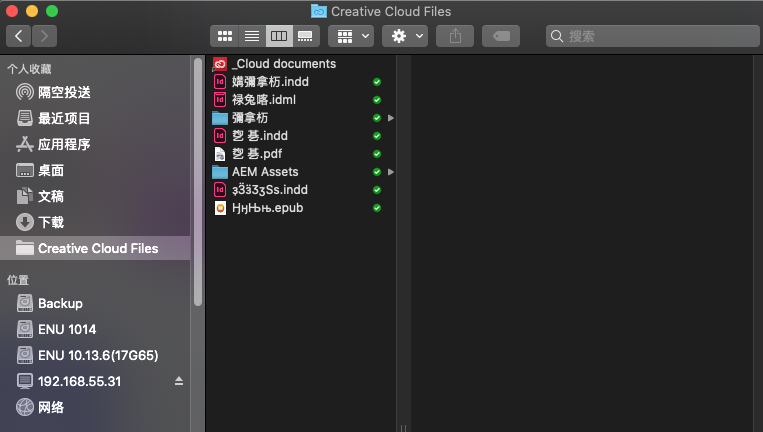
Task: Click the 搜索 search field
Action: (653, 36)
